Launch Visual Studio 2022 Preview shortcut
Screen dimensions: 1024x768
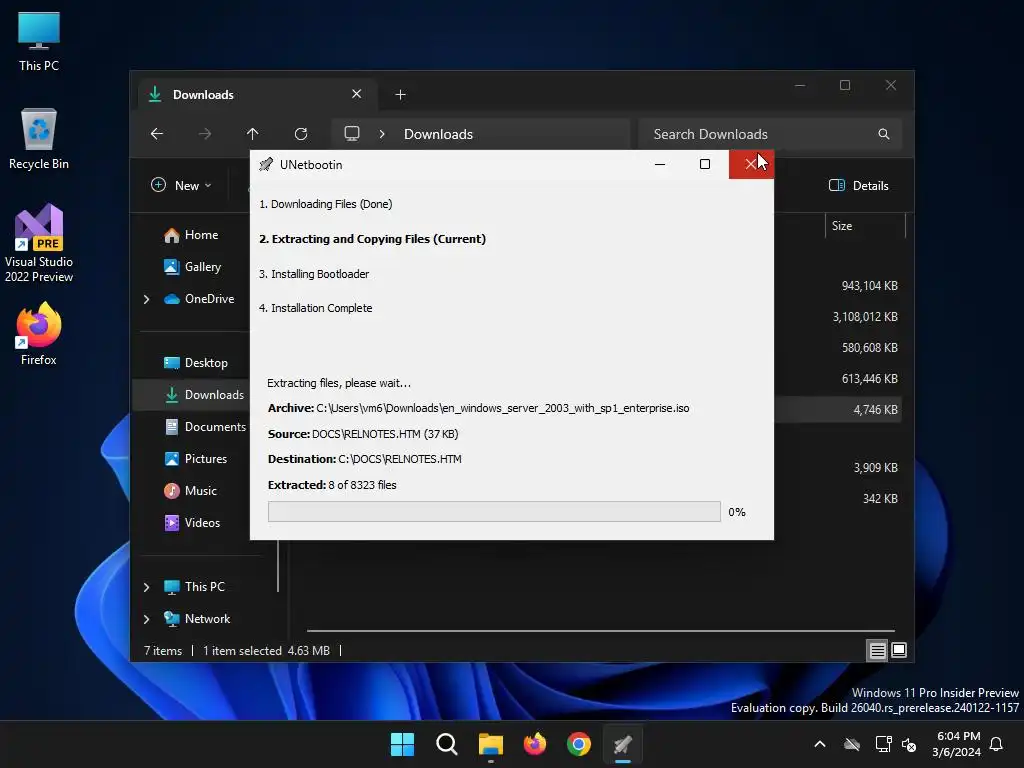[39, 243]
